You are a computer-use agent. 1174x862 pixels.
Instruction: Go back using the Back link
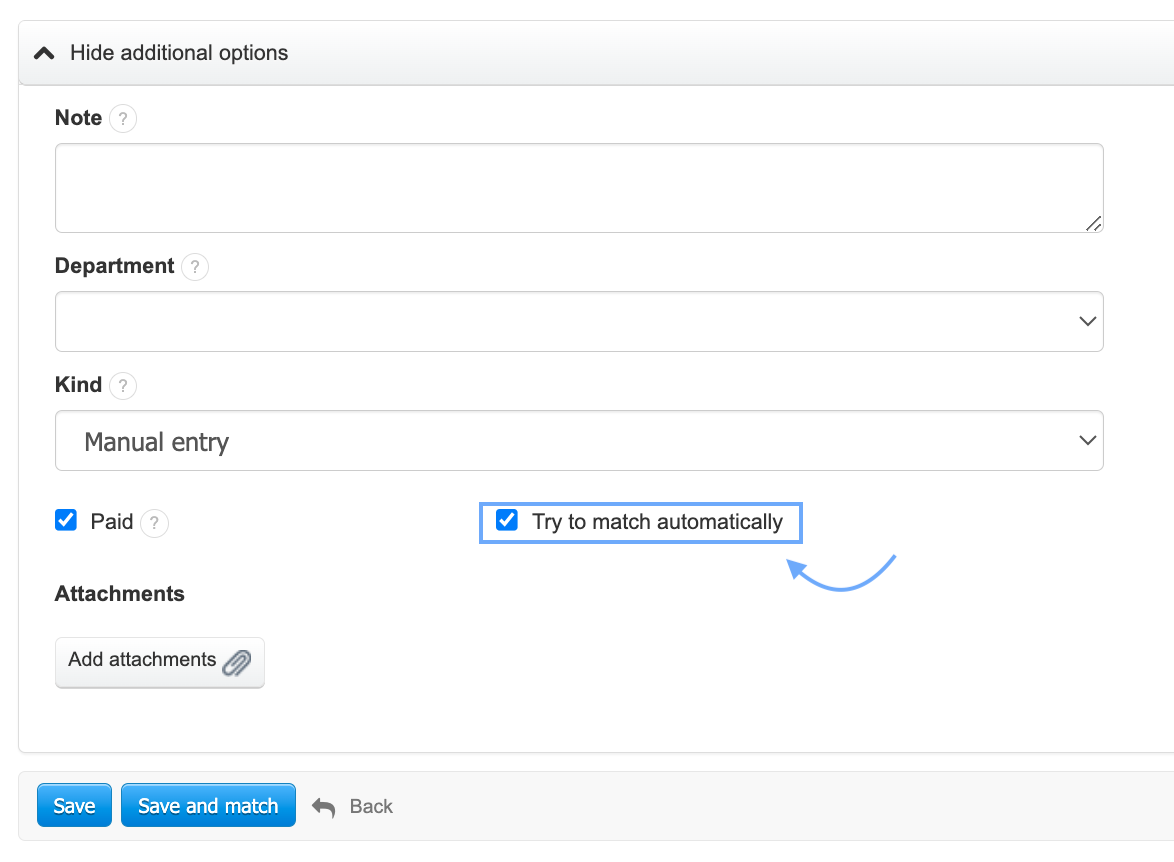[370, 807]
